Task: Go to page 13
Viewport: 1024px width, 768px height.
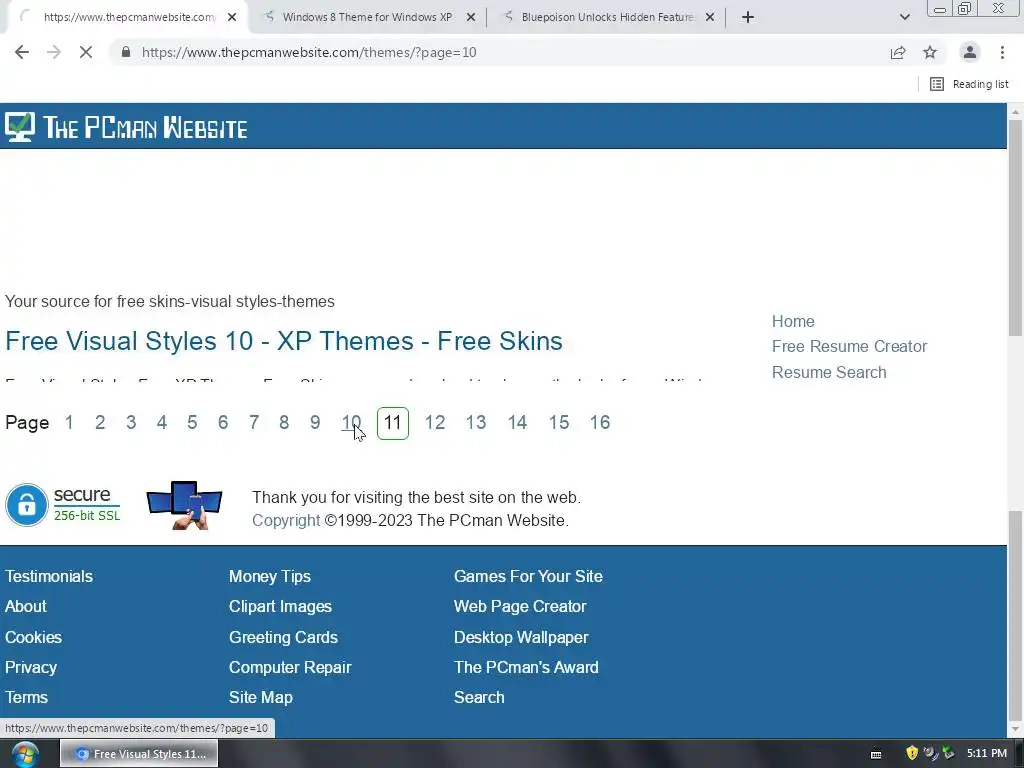Action: click(476, 423)
